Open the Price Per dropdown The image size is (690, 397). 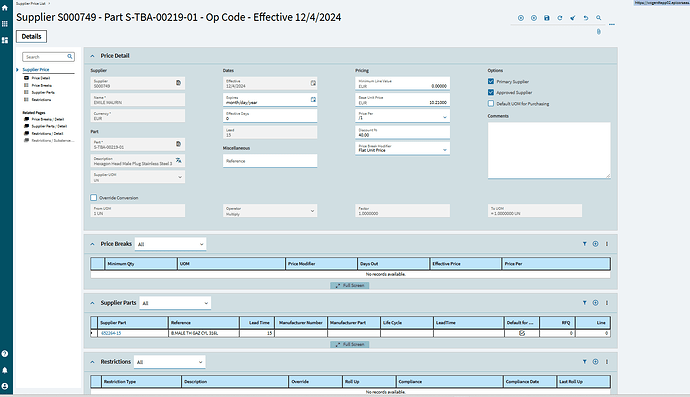coord(402,116)
